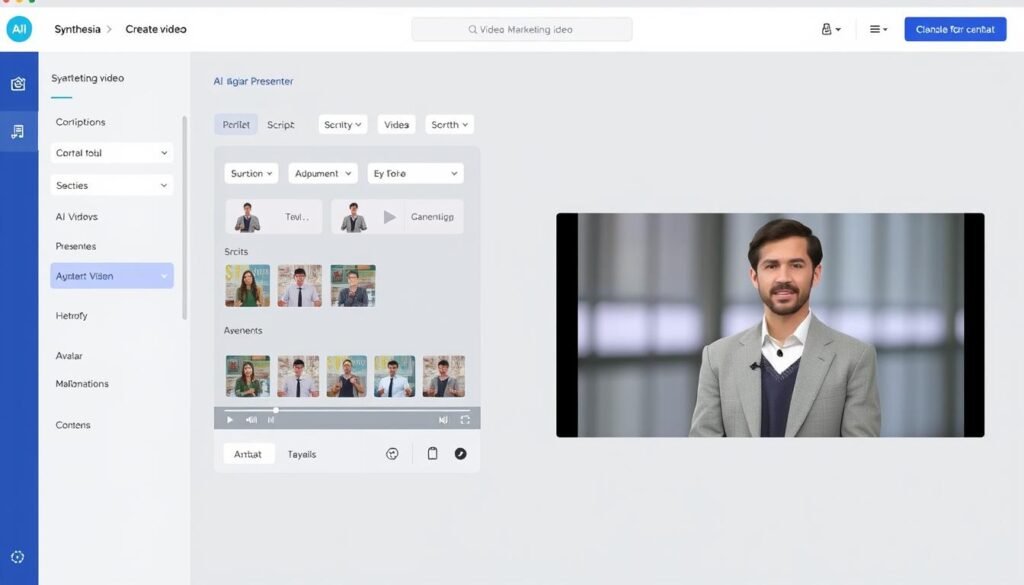The image size is (1024, 585).
Task: Click Create video in the breadcrumb
Action: pyautogui.click(x=155, y=29)
